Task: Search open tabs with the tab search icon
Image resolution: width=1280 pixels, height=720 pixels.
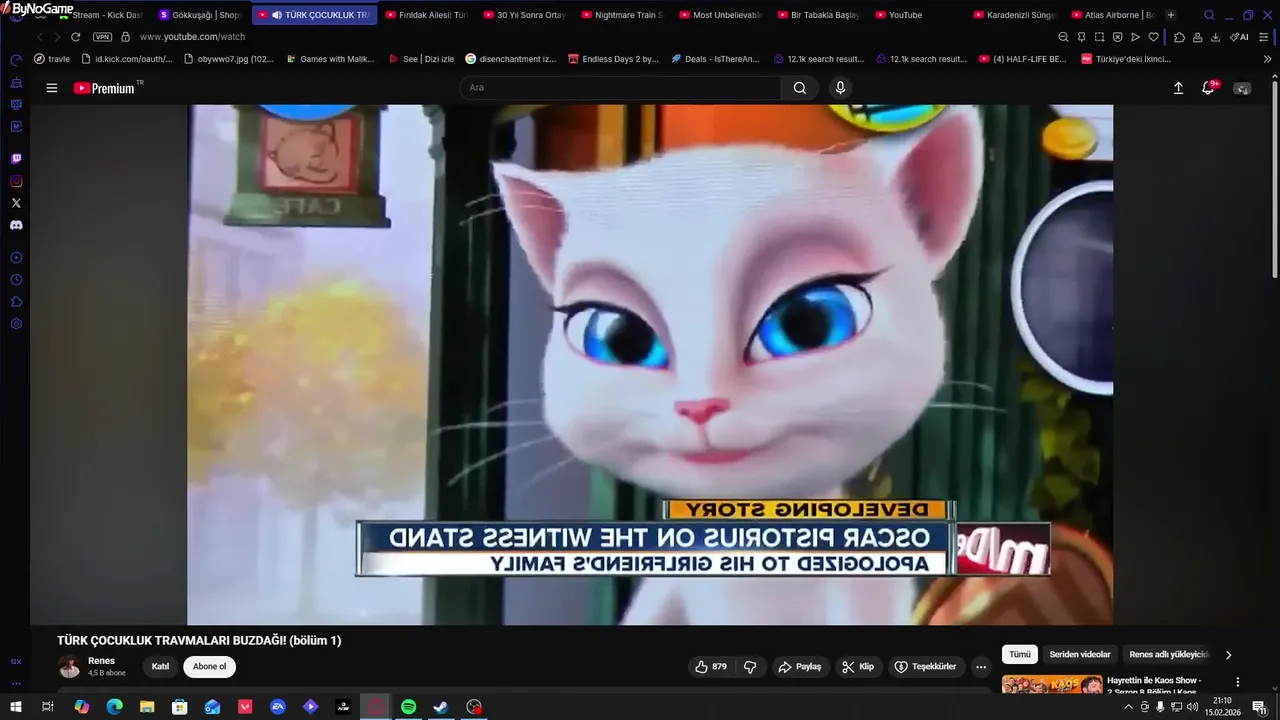Action: 1209,15
